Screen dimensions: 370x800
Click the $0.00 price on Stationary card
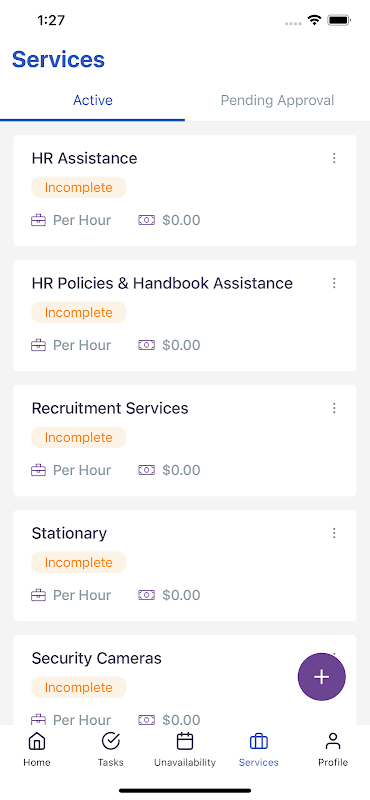point(181,595)
